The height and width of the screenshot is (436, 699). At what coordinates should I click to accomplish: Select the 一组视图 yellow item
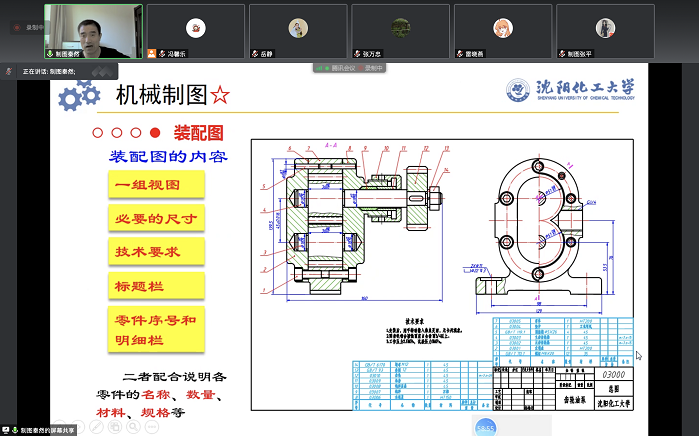[x=156, y=185]
